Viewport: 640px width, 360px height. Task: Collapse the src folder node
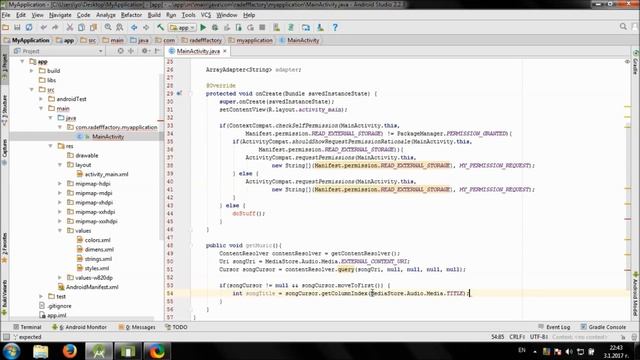tap(31, 89)
